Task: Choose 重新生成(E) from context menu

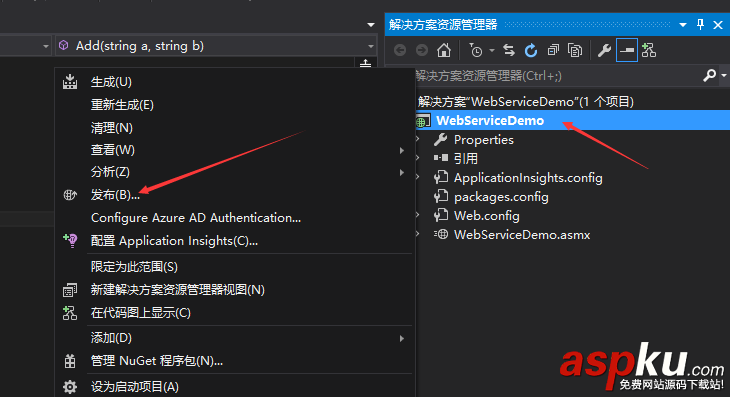Action: coord(235,105)
